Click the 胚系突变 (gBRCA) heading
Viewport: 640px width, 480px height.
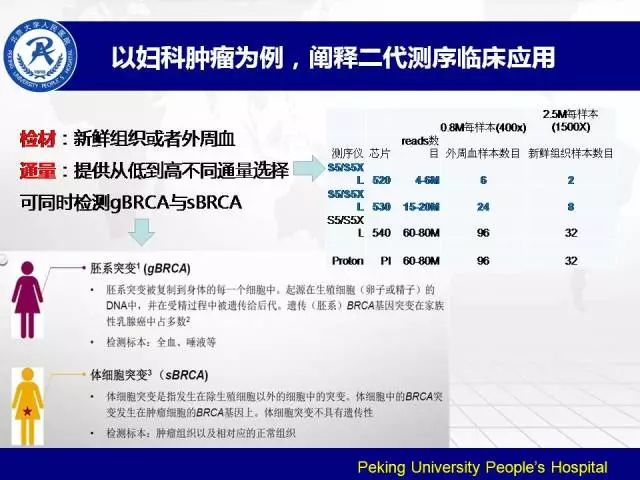tap(140, 269)
